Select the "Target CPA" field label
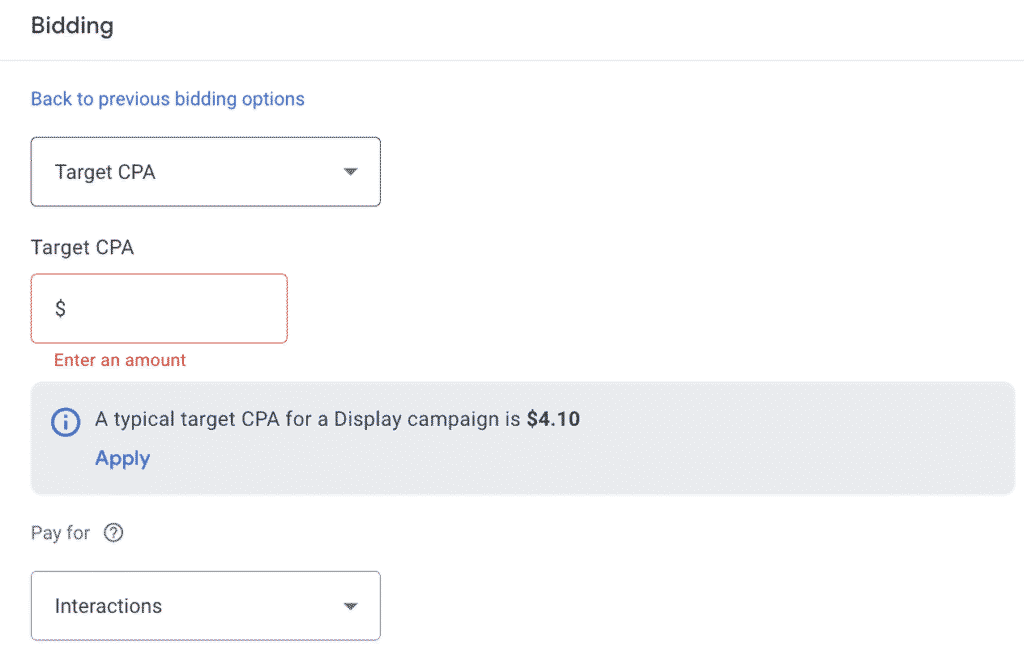1024x651 pixels. pyautogui.click(x=82, y=247)
